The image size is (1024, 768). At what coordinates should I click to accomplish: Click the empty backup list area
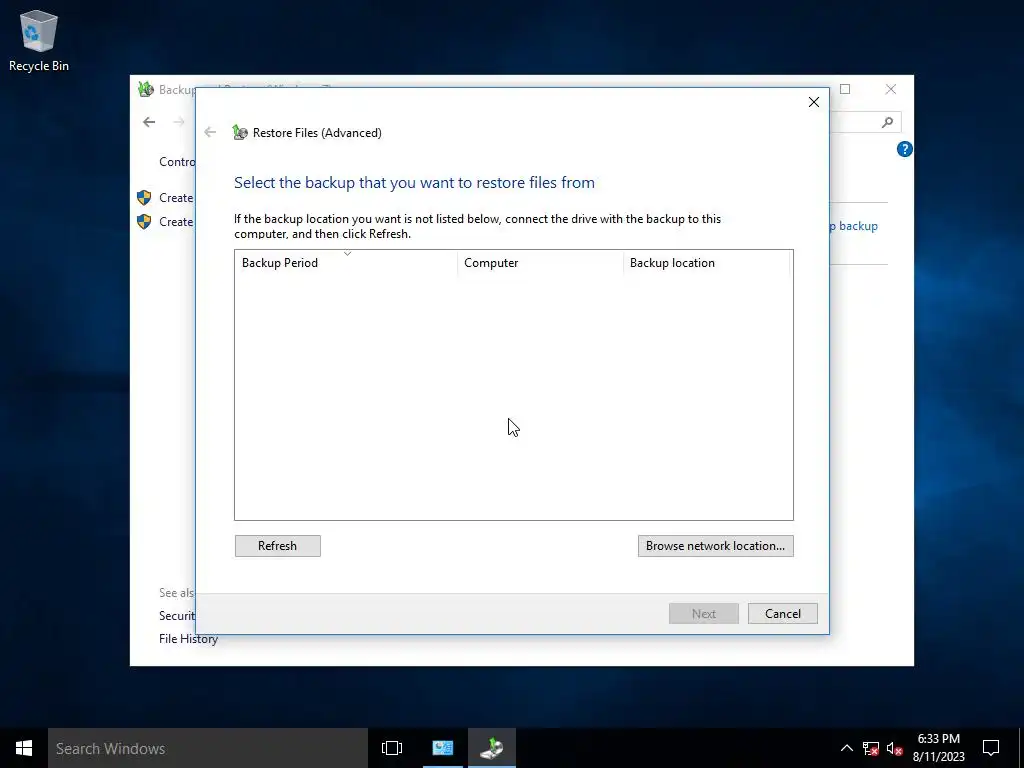(514, 397)
